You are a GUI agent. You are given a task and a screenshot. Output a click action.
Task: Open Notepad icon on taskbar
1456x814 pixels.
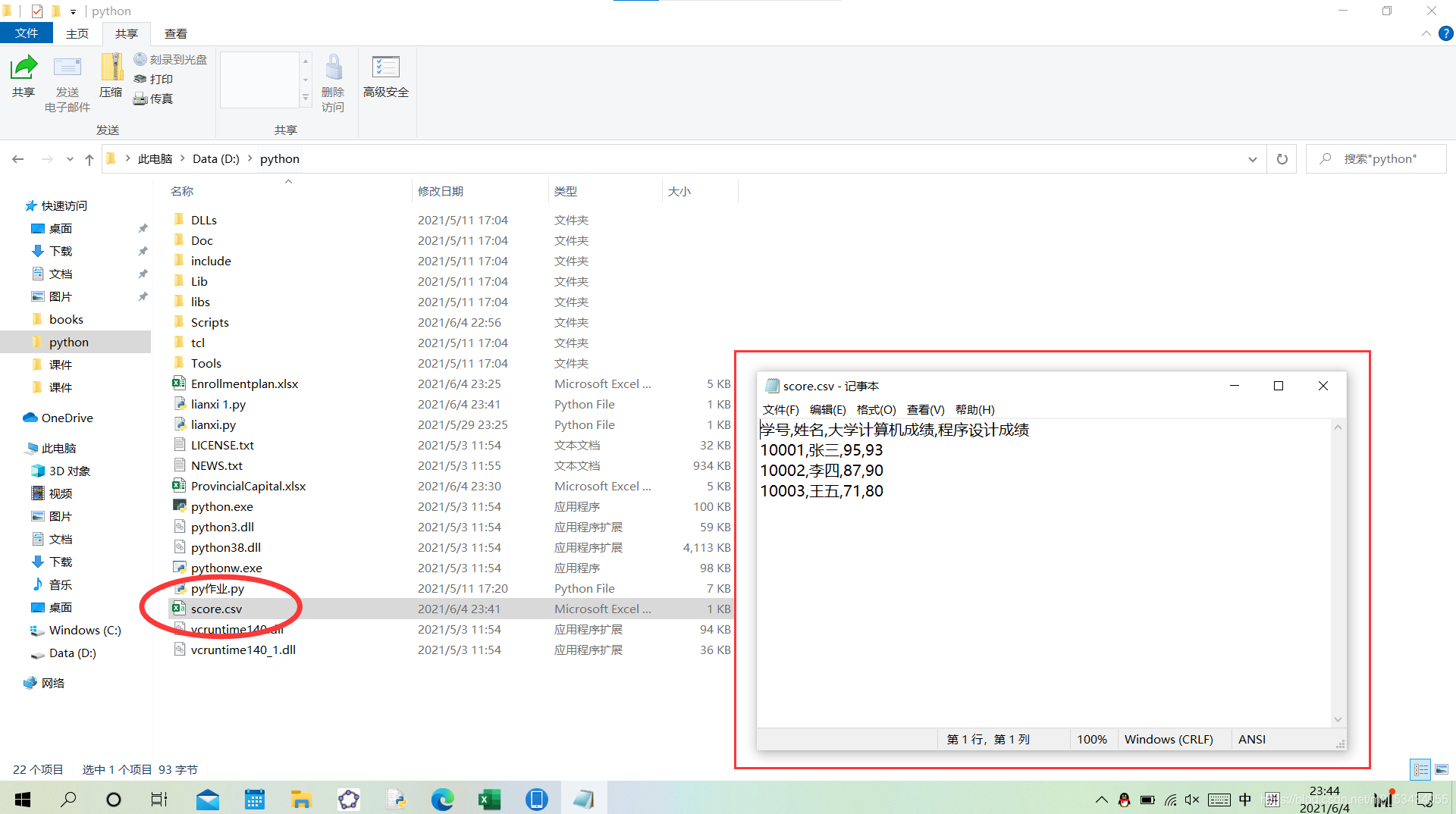coord(583,799)
